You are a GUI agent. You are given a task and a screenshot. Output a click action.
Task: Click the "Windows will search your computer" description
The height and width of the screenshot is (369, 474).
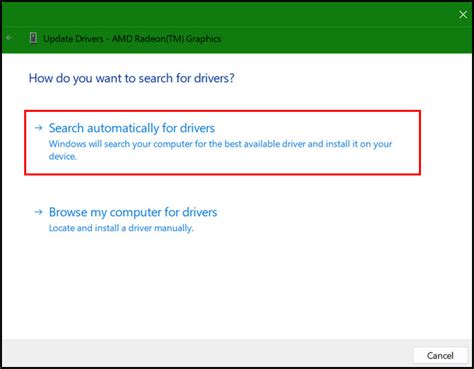pos(220,150)
